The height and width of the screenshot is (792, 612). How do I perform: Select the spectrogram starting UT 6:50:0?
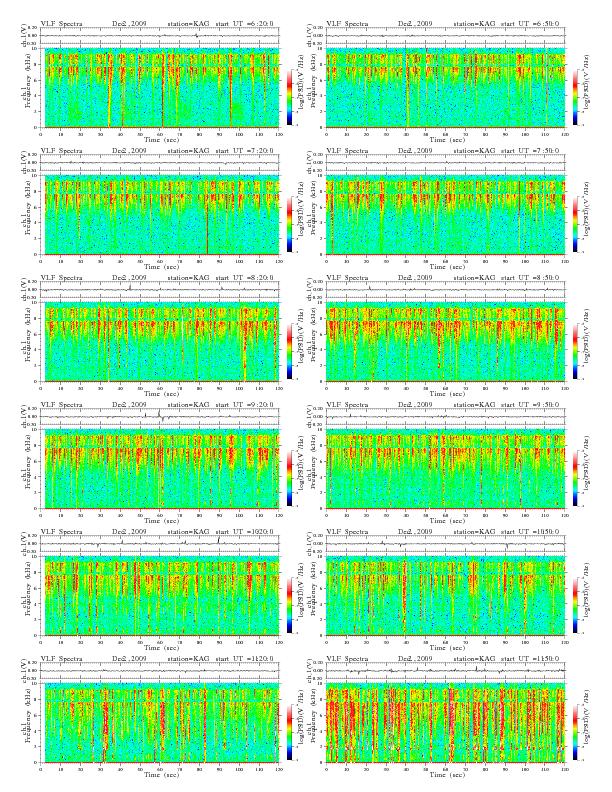445,88
